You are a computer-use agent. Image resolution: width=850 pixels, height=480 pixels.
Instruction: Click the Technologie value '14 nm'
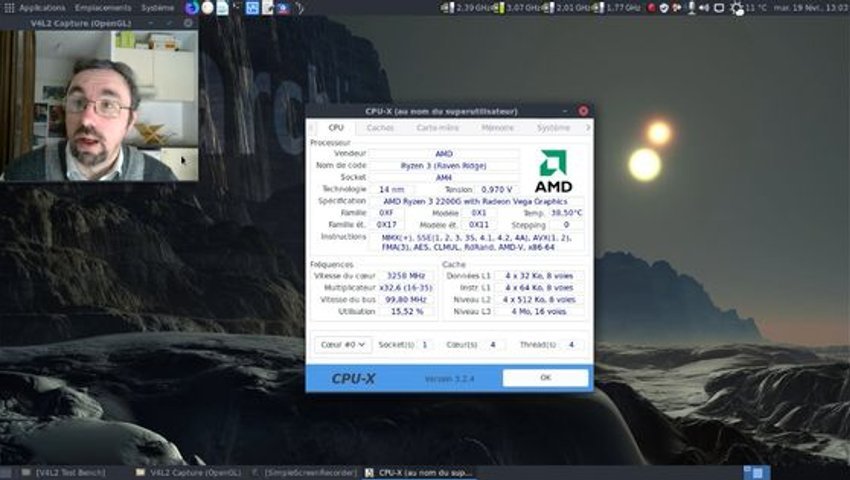click(x=391, y=190)
